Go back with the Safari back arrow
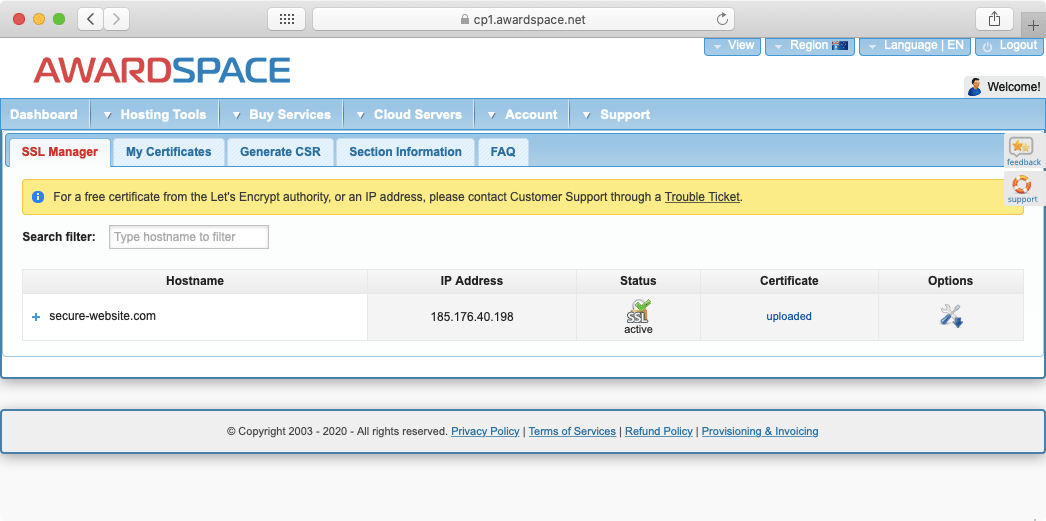Image resolution: width=1046 pixels, height=521 pixels. pos(91,19)
